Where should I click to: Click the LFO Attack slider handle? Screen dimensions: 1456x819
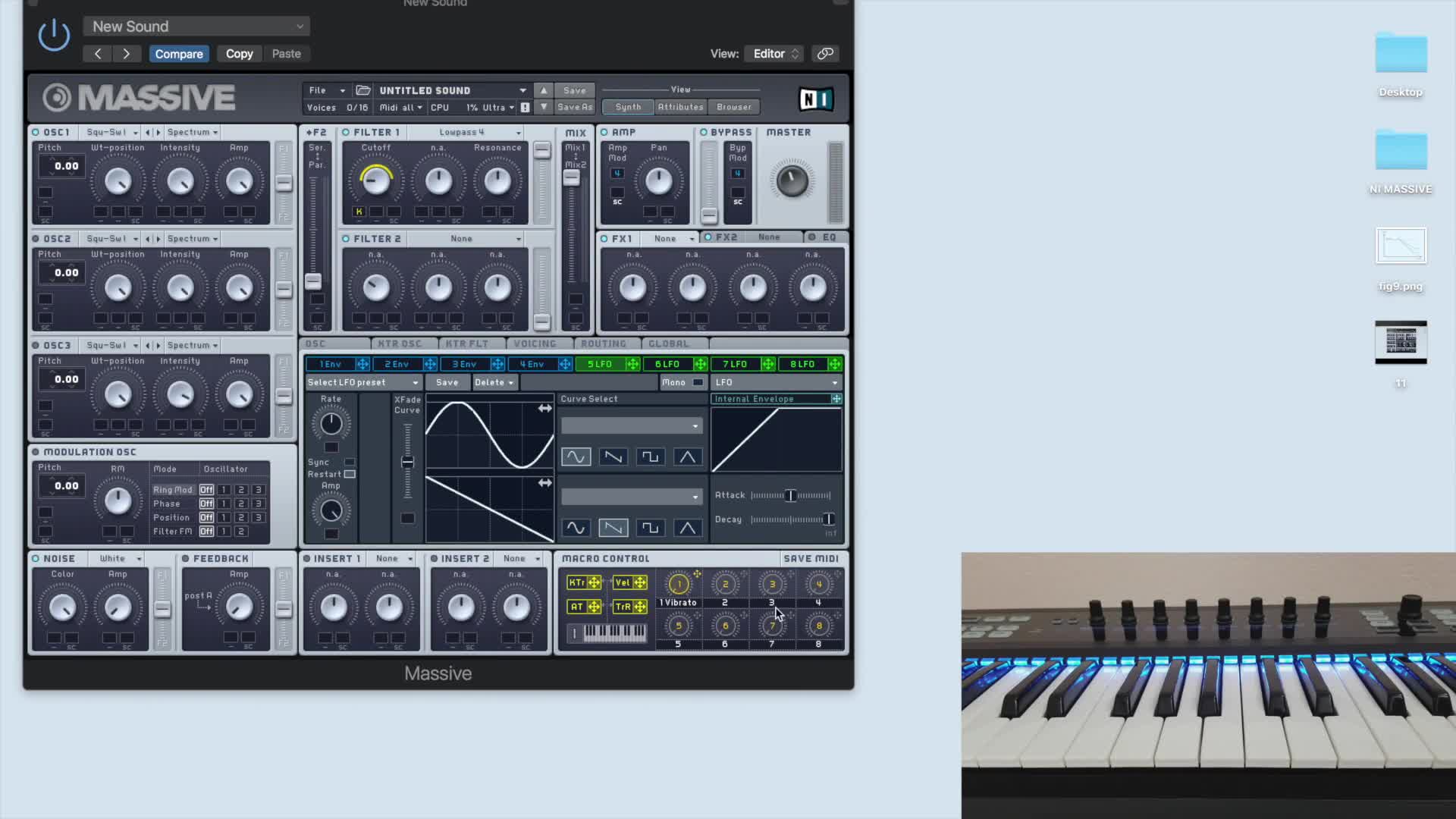(790, 495)
